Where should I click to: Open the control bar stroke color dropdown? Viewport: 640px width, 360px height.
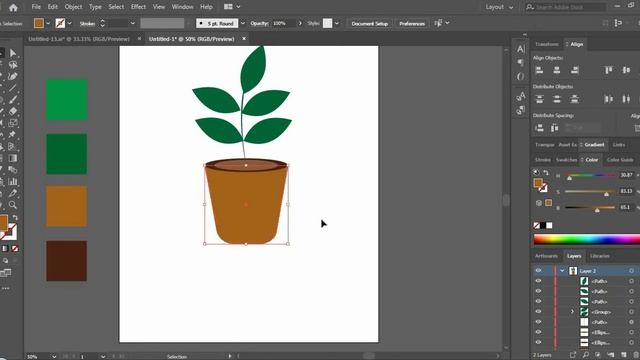click(70, 23)
